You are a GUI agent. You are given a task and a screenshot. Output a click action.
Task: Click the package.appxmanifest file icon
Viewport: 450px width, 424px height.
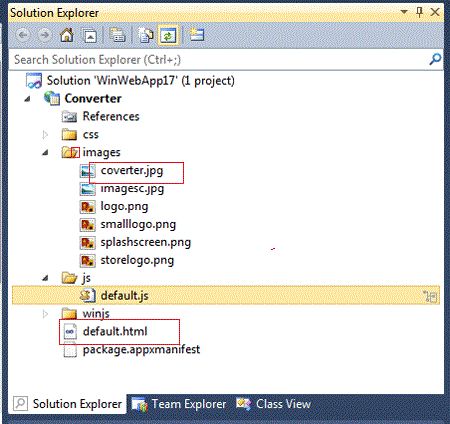pos(70,350)
